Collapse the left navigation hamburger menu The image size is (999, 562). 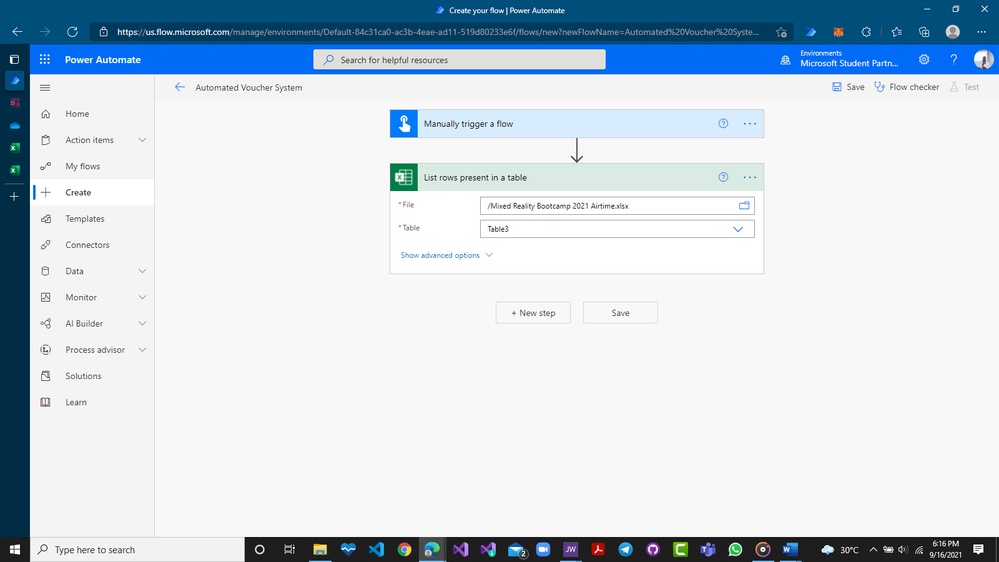point(45,87)
